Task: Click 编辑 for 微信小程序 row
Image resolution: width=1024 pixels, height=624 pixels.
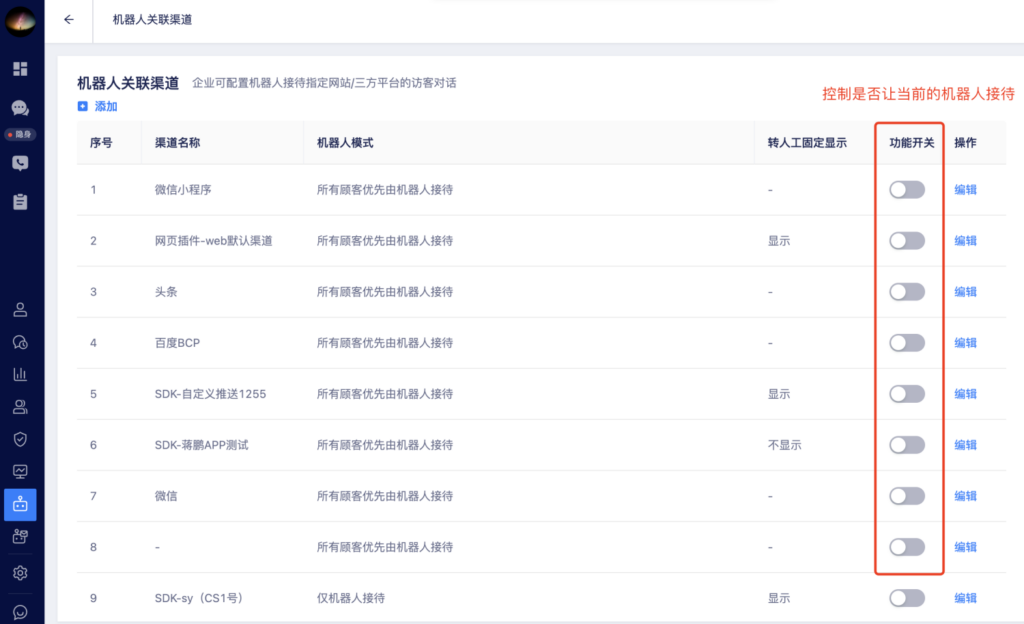Action: click(965, 190)
